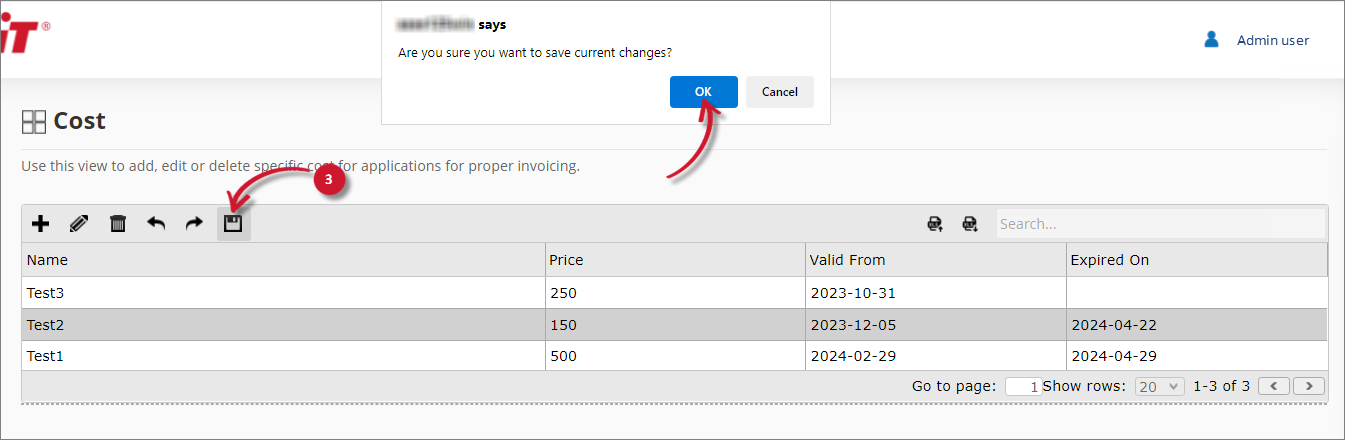Click the Admin user profile icon
Viewport: 1345px width, 440px height.
point(1212,40)
